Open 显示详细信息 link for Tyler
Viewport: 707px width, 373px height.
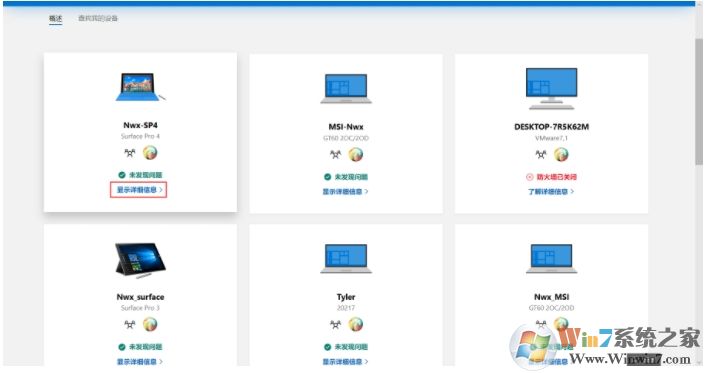(x=345, y=362)
